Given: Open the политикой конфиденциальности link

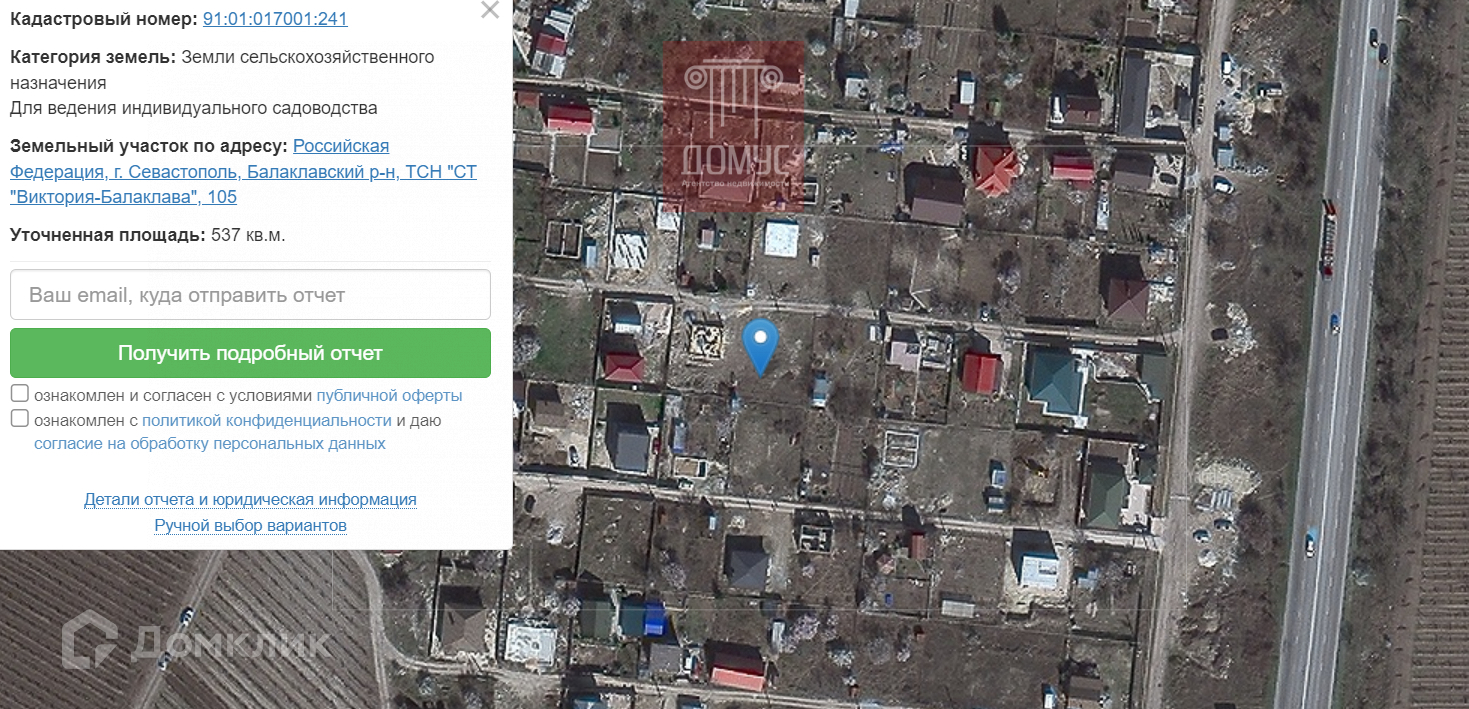Looking at the screenshot, I should coord(267,420).
